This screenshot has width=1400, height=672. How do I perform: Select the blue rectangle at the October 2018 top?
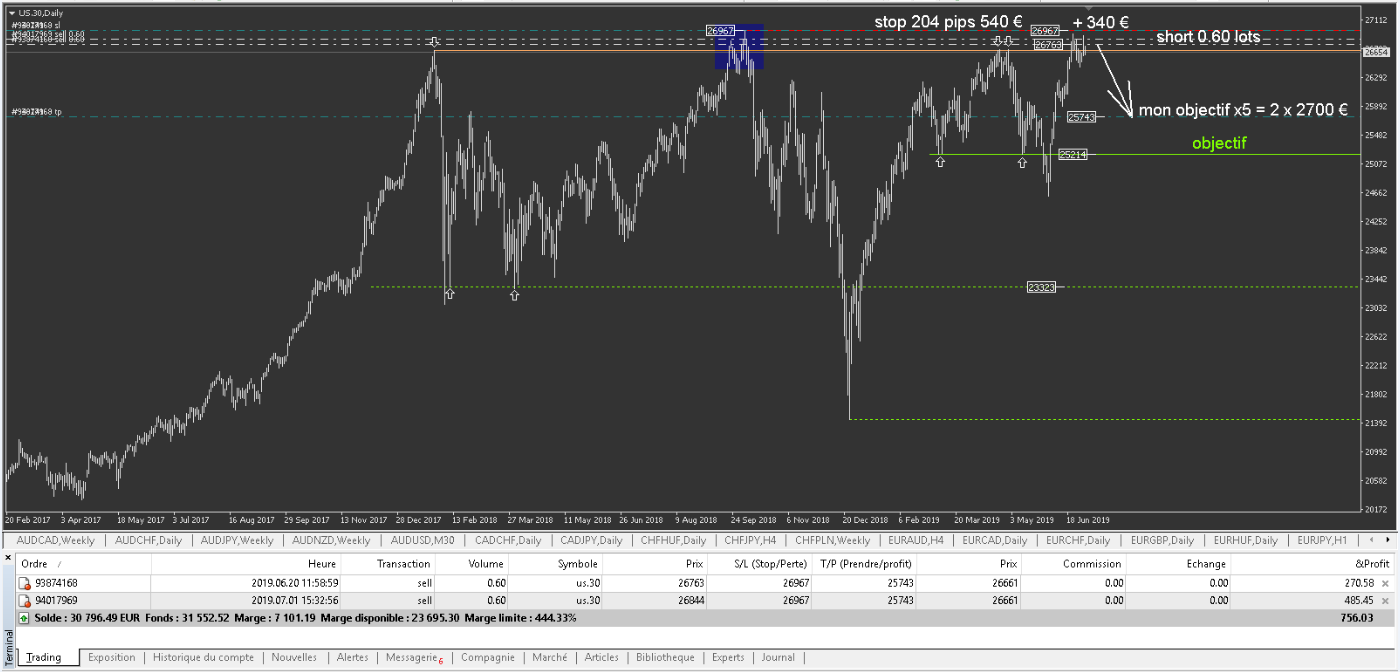coord(739,47)
